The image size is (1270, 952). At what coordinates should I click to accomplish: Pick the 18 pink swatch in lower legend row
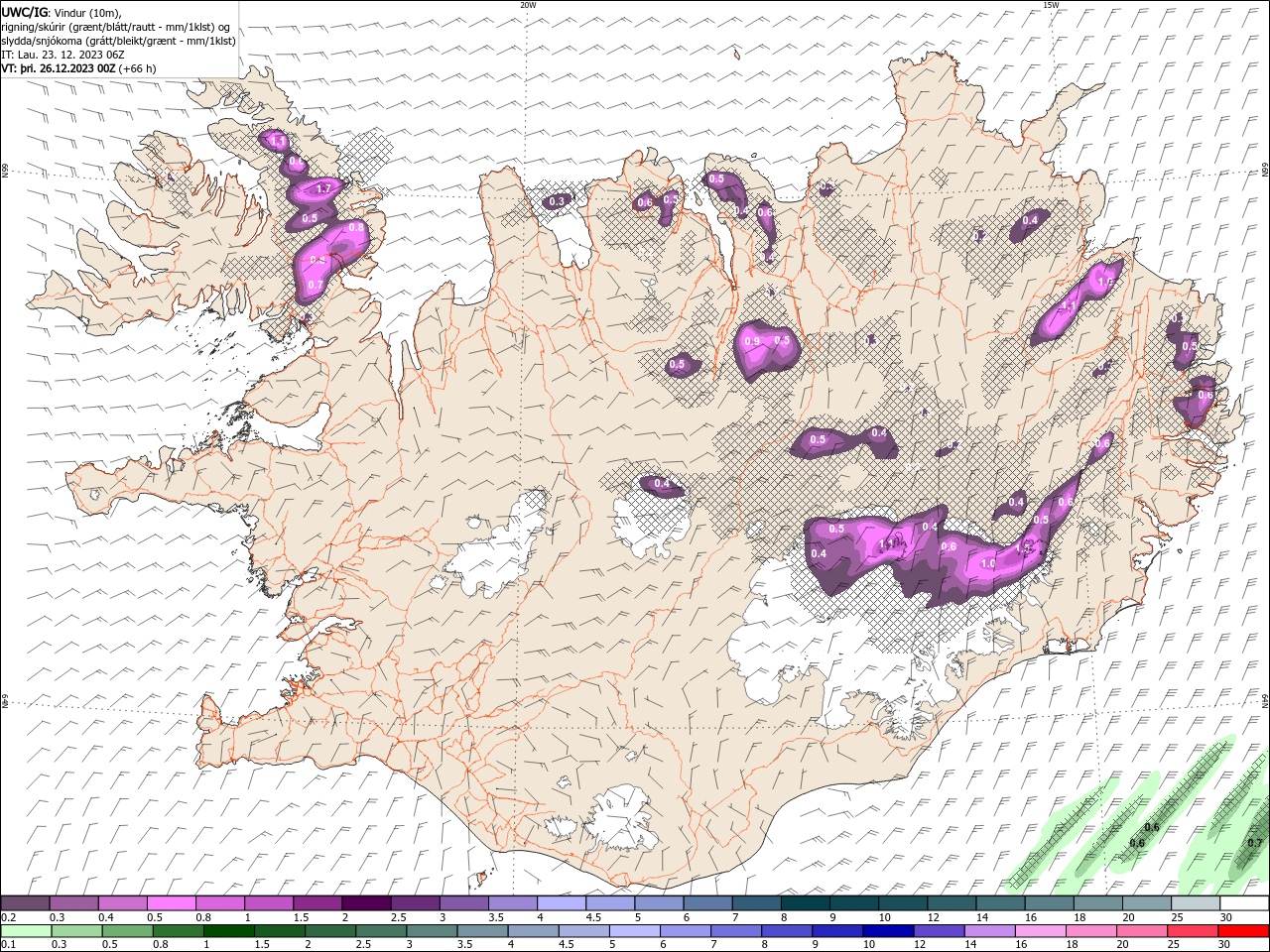(x=1090, y=931)
